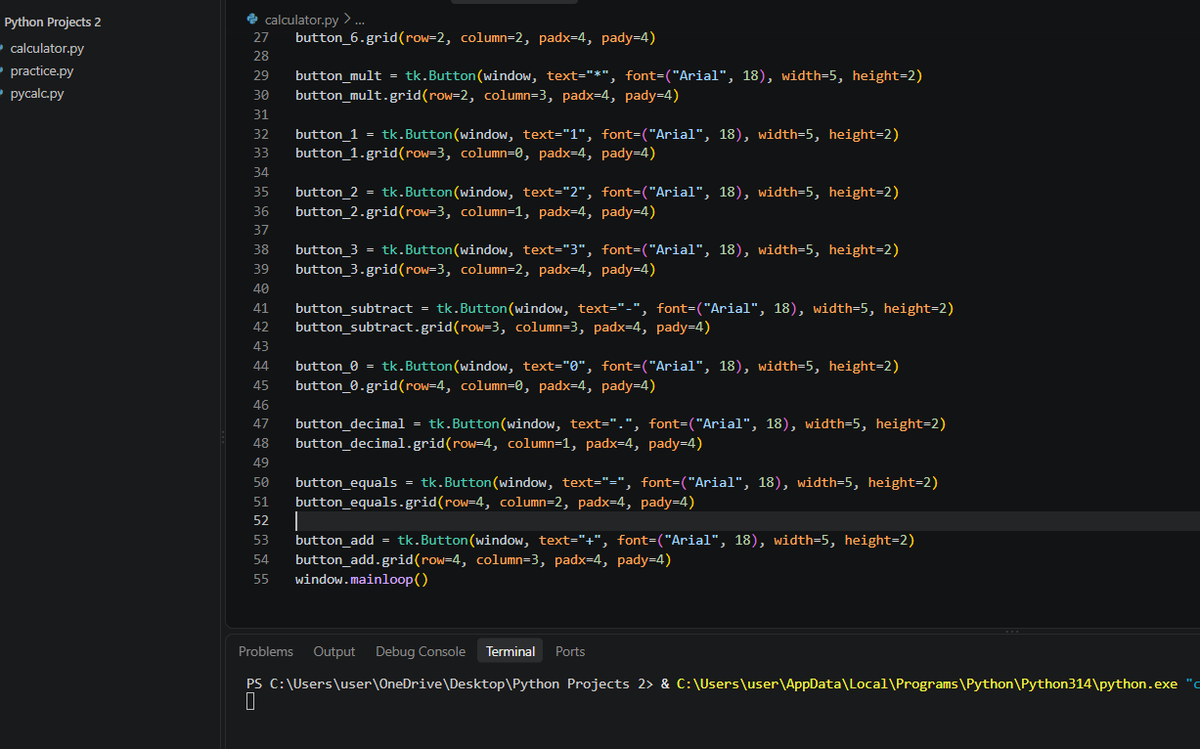Click the button_3 variable on line 38
1200x749 pixels.
[x=326, y=250]
